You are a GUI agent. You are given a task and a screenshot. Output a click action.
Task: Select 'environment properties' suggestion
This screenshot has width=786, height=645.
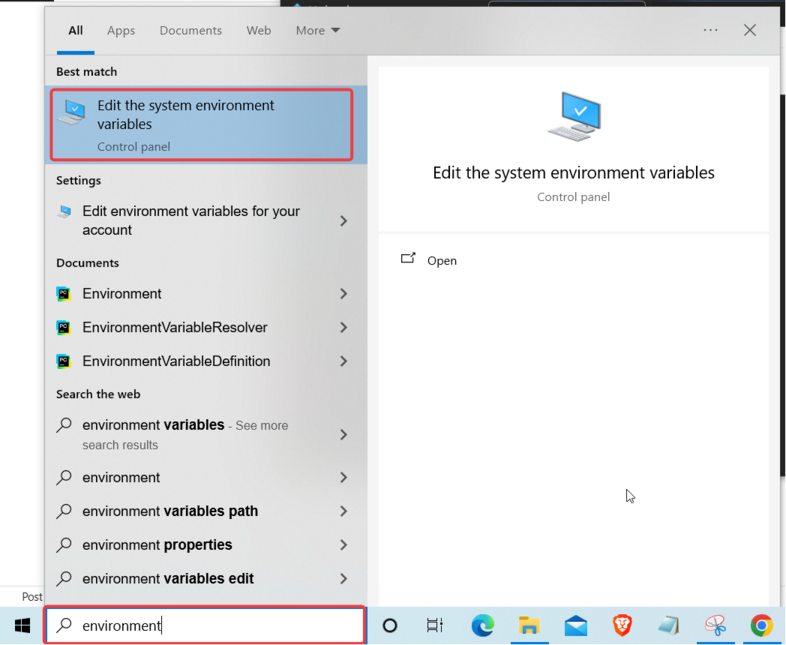pyautogui.click(x=157, y=545)
